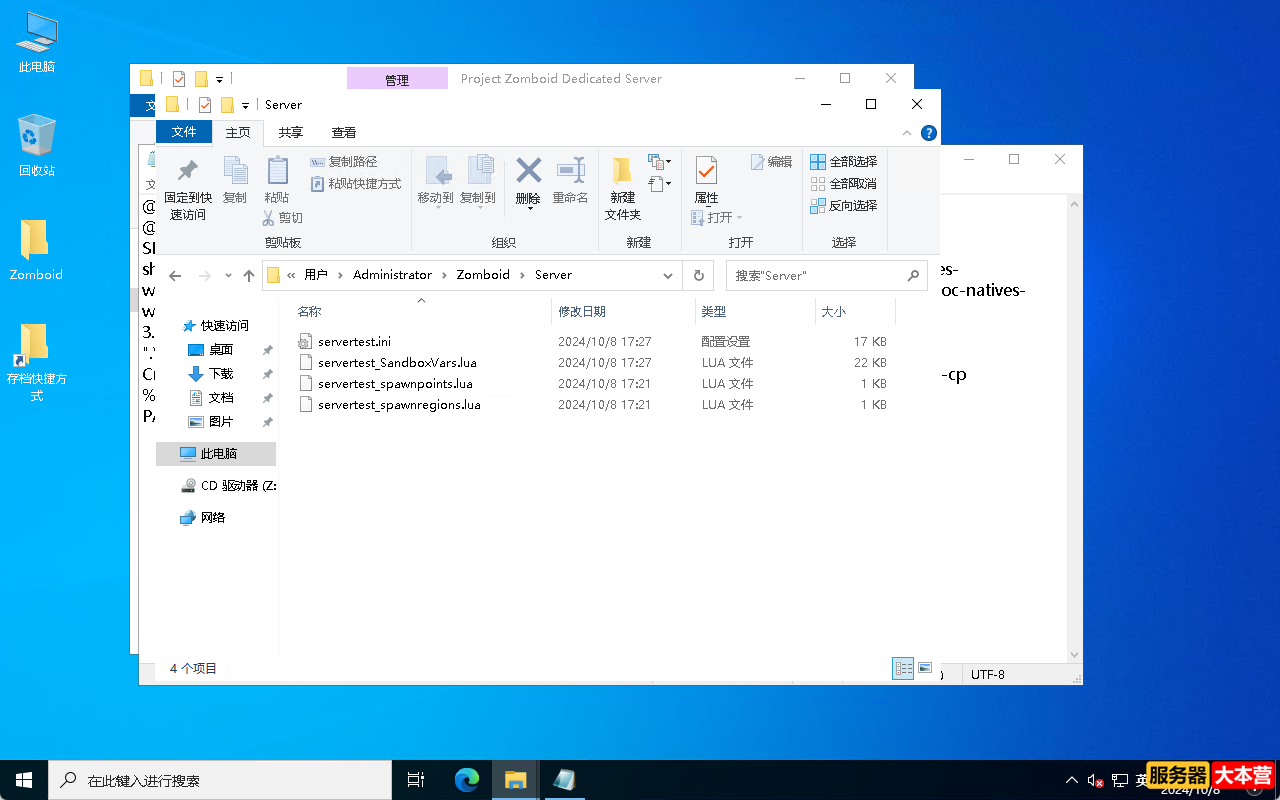This screenshot has height=800, width=1280.
Task: Click the Pin to Quick Access icon
Action: [187, 172]
